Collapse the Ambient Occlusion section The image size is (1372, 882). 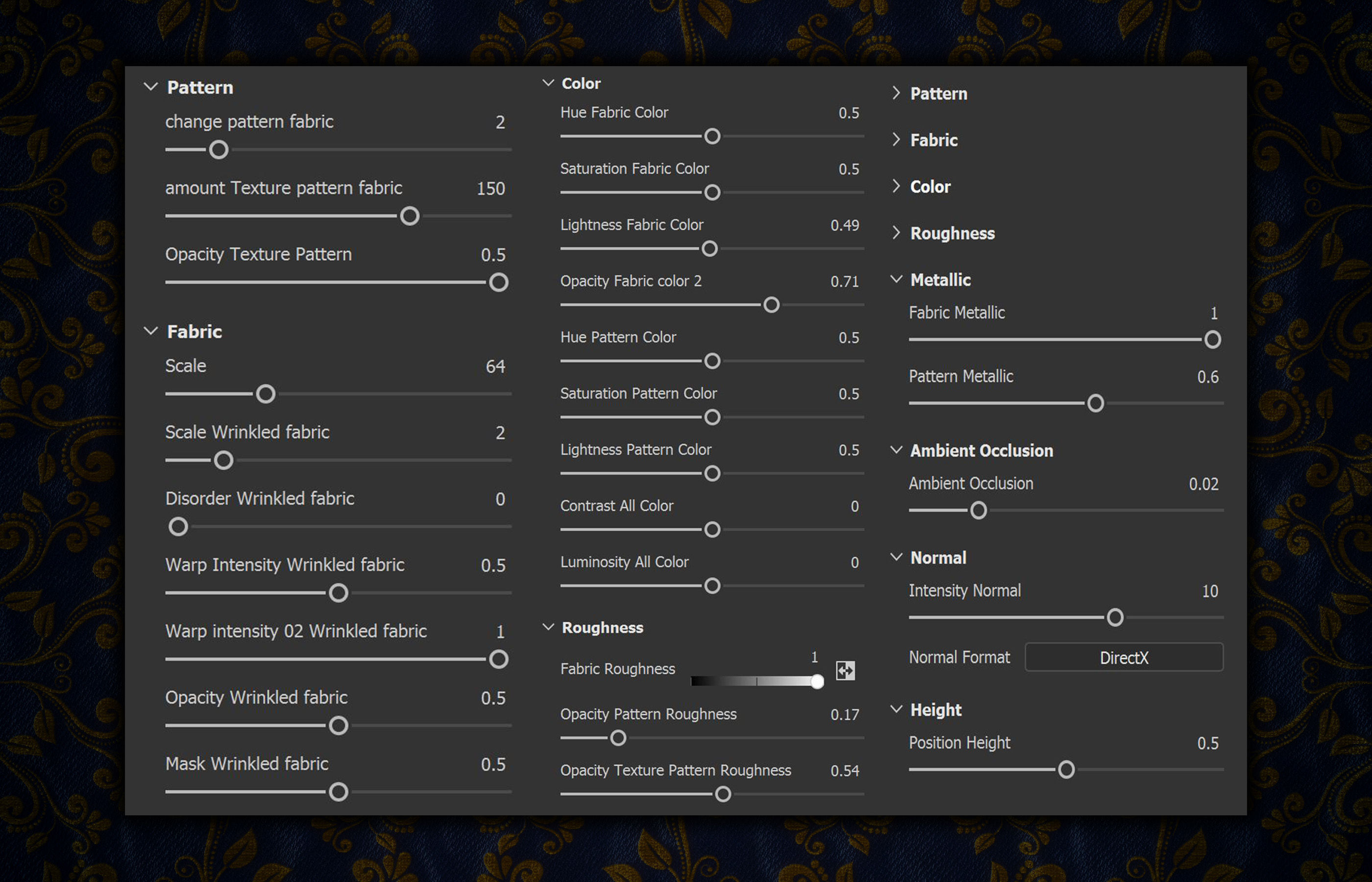[x=896, y=450]
